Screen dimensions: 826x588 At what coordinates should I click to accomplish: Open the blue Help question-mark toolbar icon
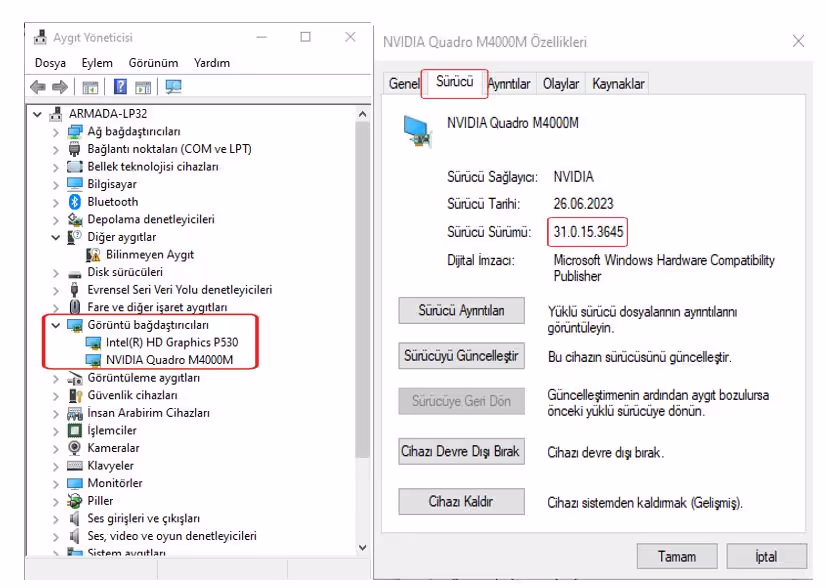coord(120,86)
